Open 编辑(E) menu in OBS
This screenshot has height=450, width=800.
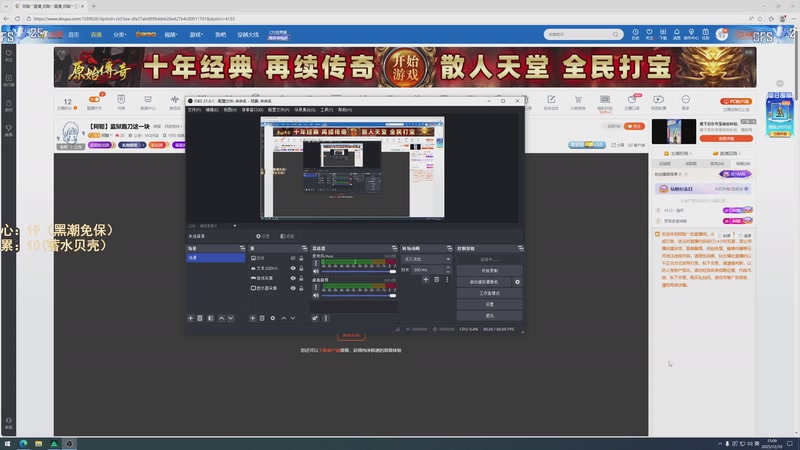pyautogui.click(x=212, y=110)
